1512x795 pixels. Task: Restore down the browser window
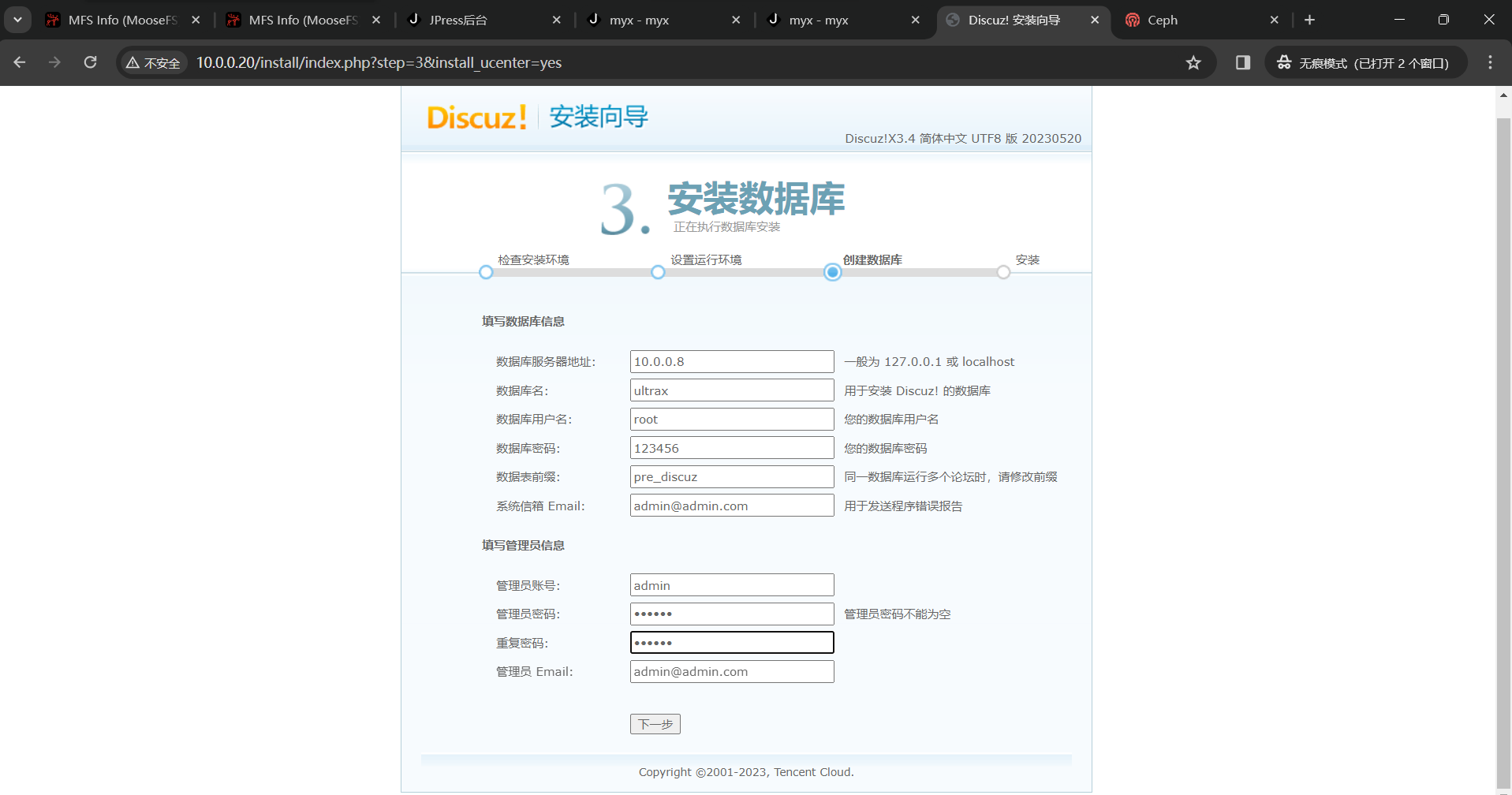click(1443, 20)
